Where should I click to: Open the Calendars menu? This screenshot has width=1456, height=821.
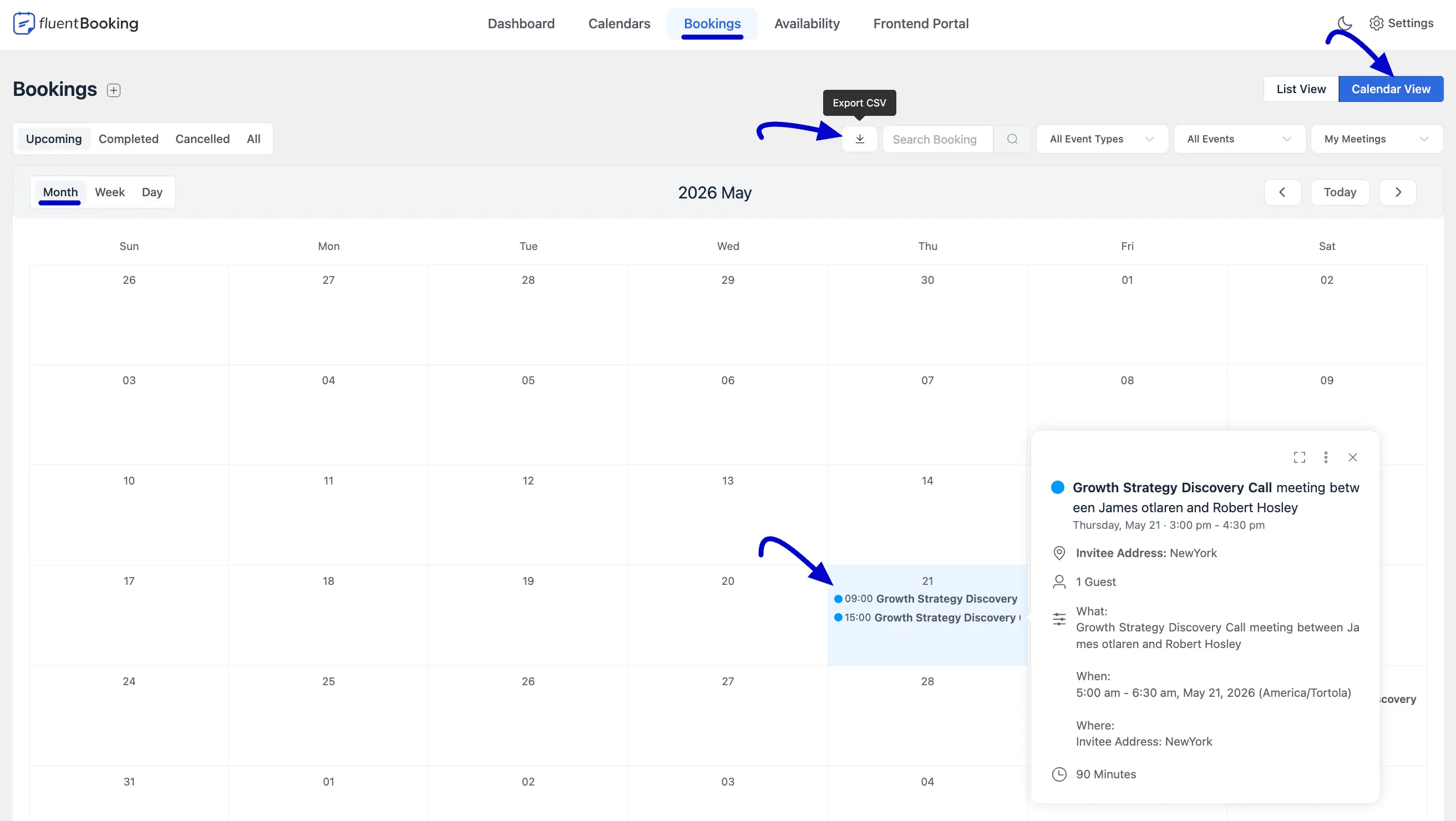coord(620,23)
